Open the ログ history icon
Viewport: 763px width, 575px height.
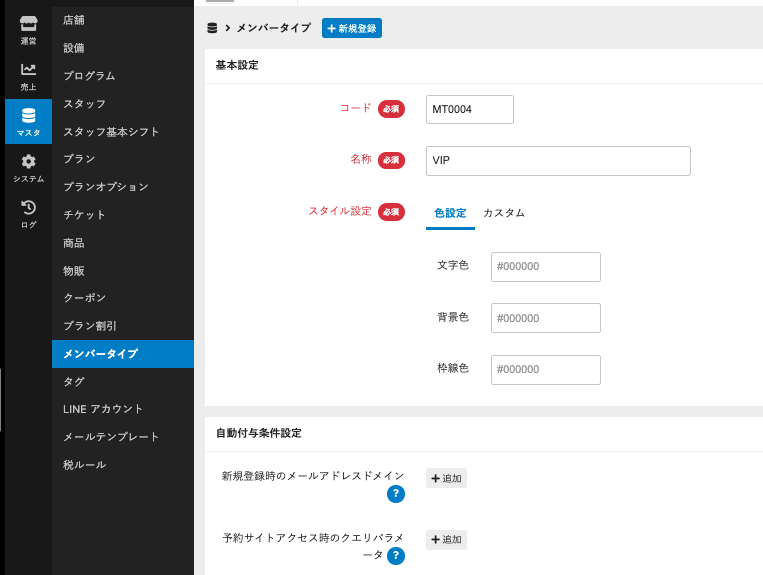pyautogui.click(x=28, y=213)
